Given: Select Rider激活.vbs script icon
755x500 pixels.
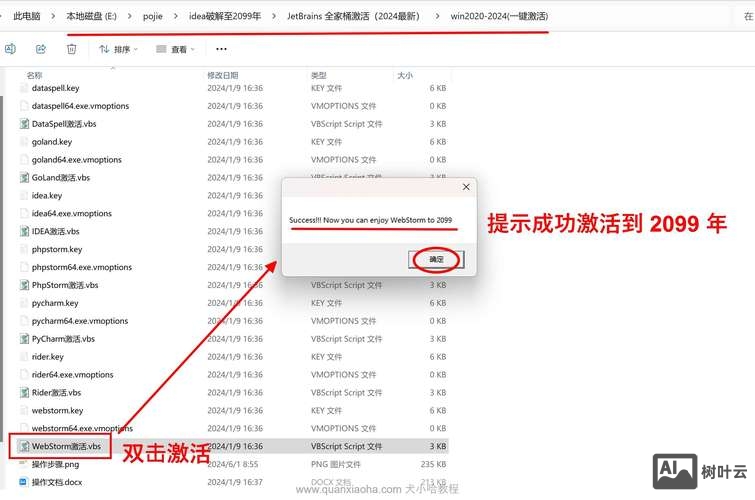Looking at the screenshot, I should pyautogui.click(x=24, y=393).
